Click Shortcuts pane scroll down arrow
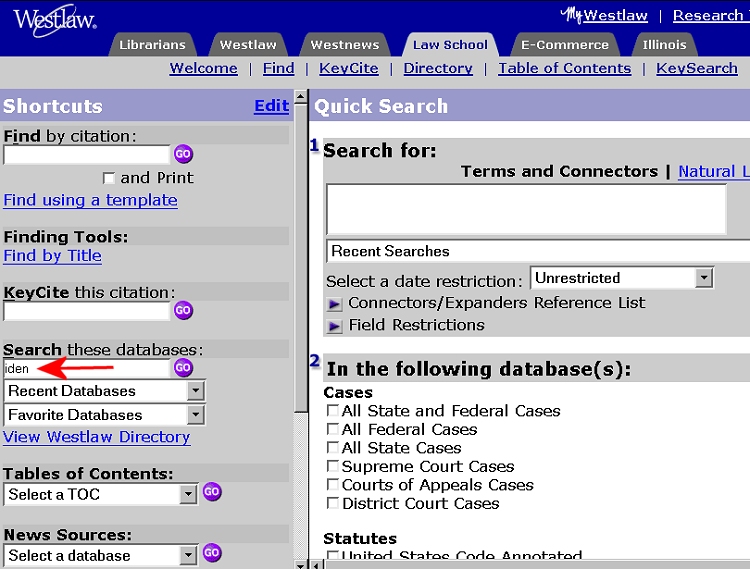 pos(300,565)
